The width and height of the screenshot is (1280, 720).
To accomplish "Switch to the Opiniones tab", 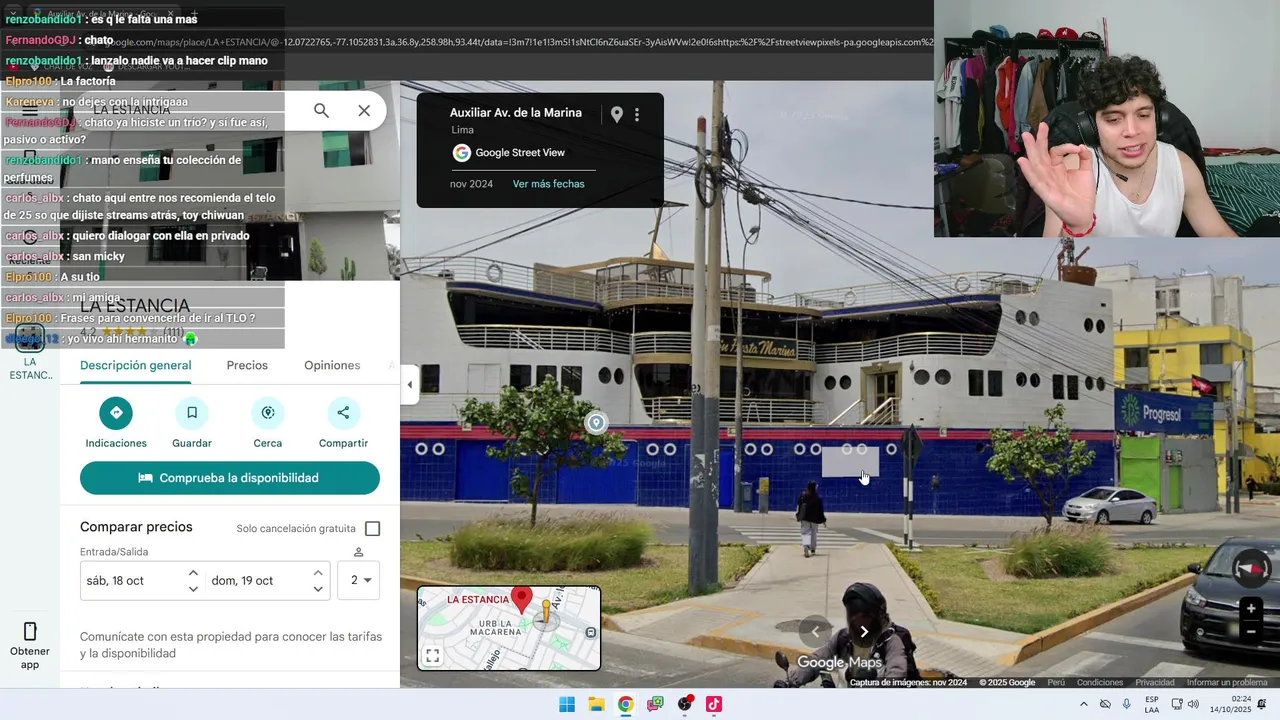I will [x=332, y=366].
